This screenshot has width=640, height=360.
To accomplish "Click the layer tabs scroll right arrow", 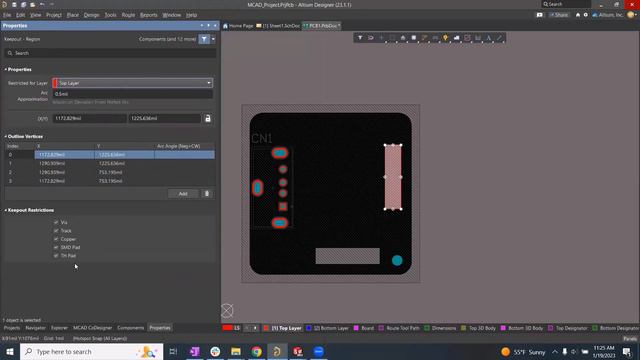I will pos(256,328).
